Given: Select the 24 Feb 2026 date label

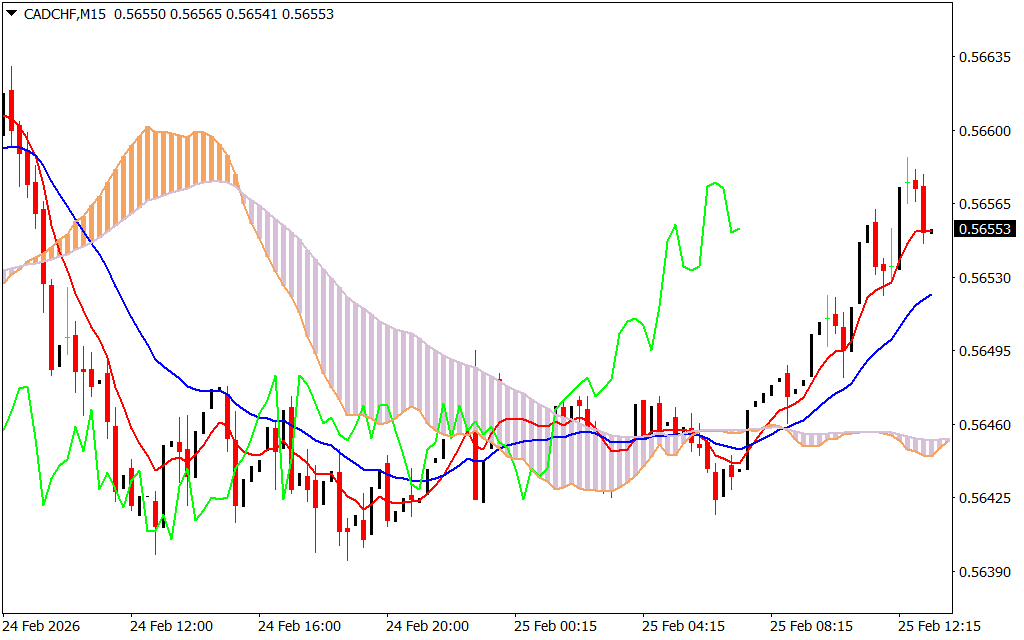Looking at the screenshot, I should coord(41,626).
